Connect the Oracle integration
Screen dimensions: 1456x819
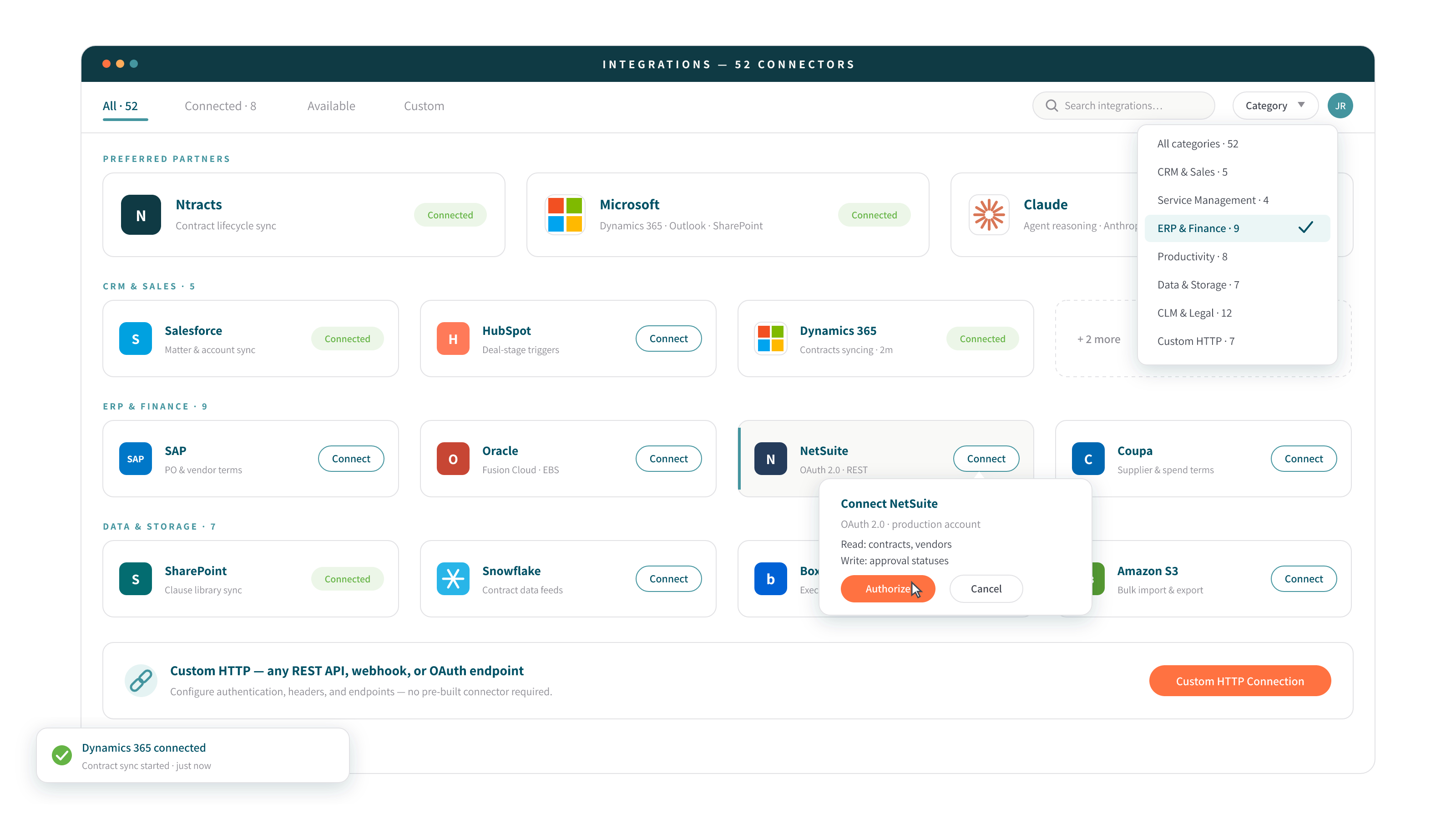pos(668,458)
